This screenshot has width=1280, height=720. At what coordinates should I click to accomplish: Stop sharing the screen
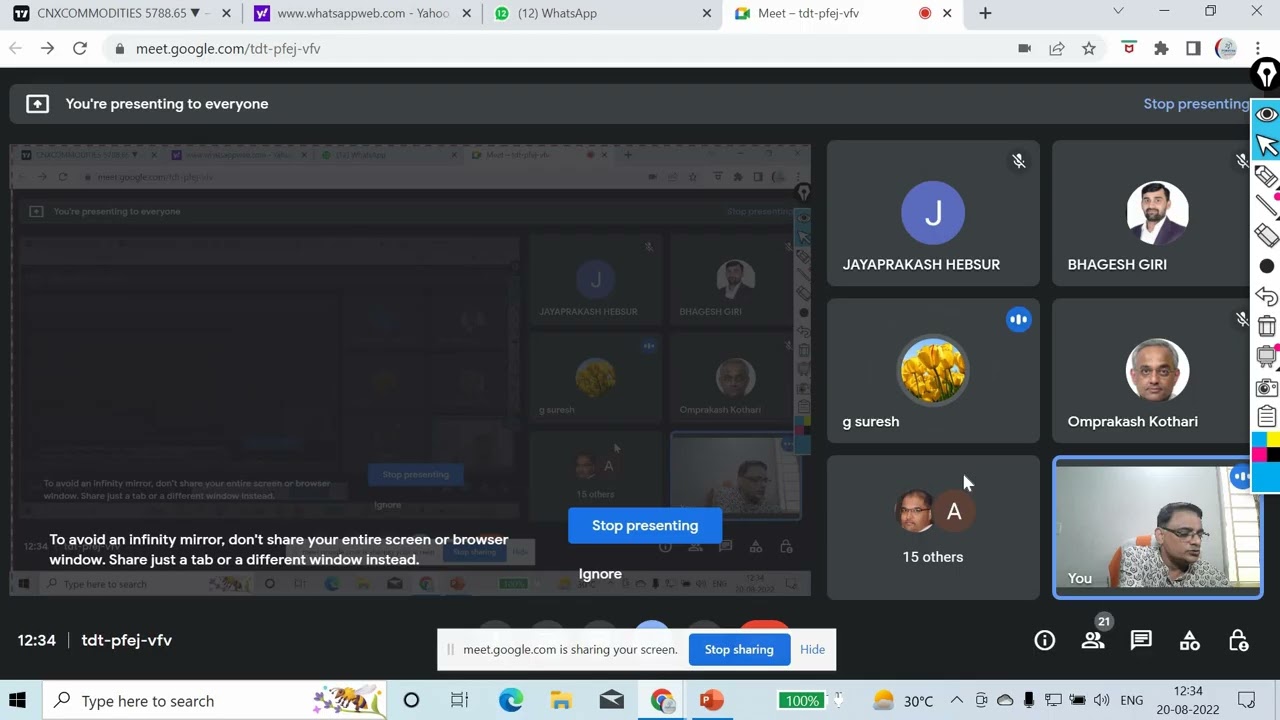(x=739, y=650)
